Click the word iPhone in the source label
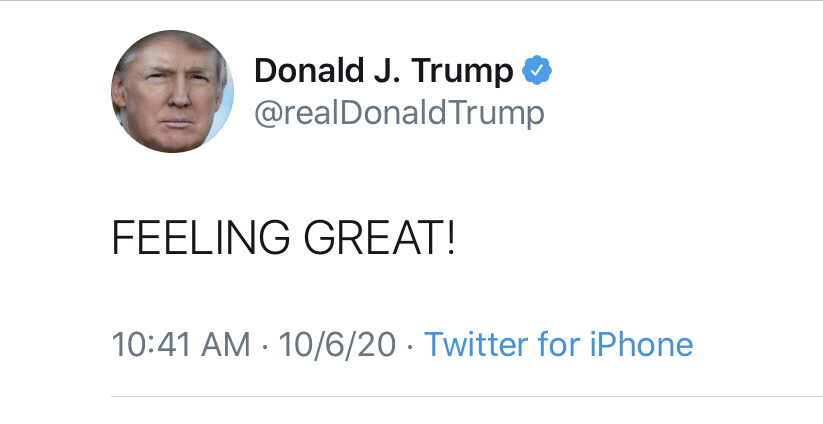The height and width of the screenshot is (424, 823). tap(643, 345)
